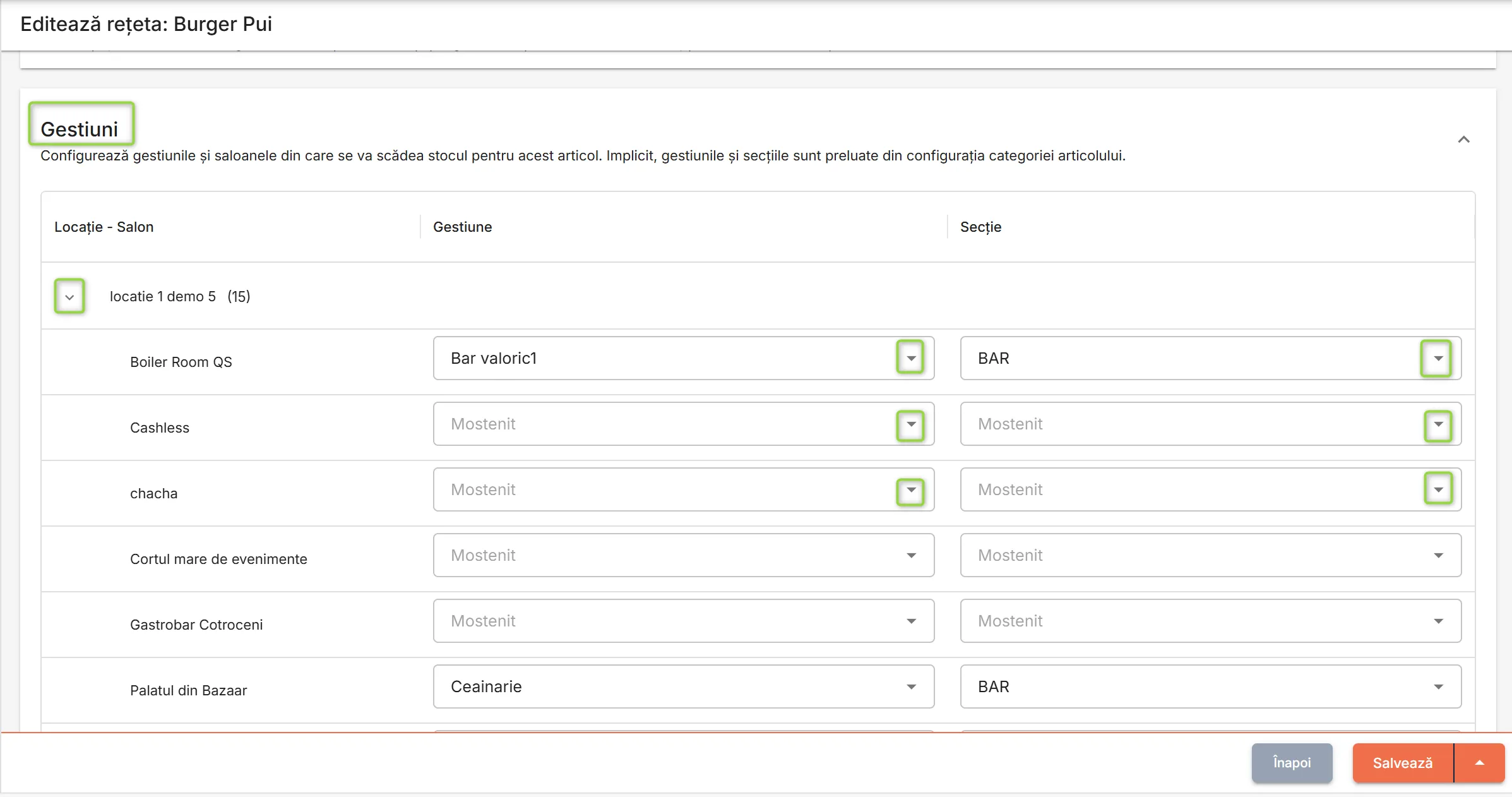The width and height of the screenshot is (1512, 797).
Task: Click the Gestiuni section heading
Action: [x=80, y=129]
